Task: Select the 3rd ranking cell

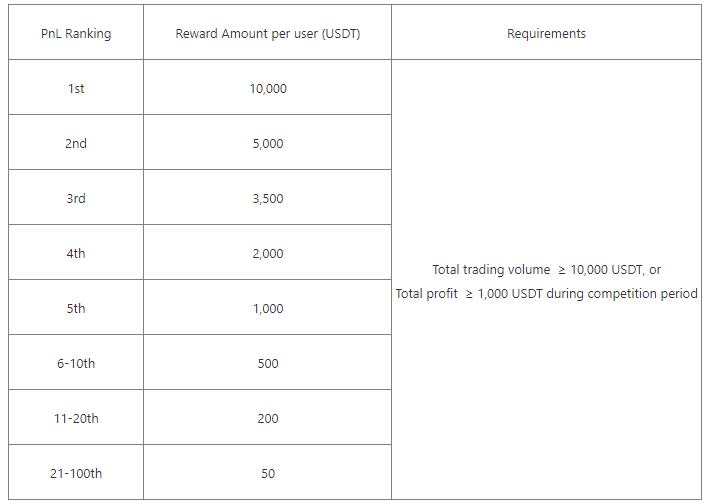Action: point(76,199)
